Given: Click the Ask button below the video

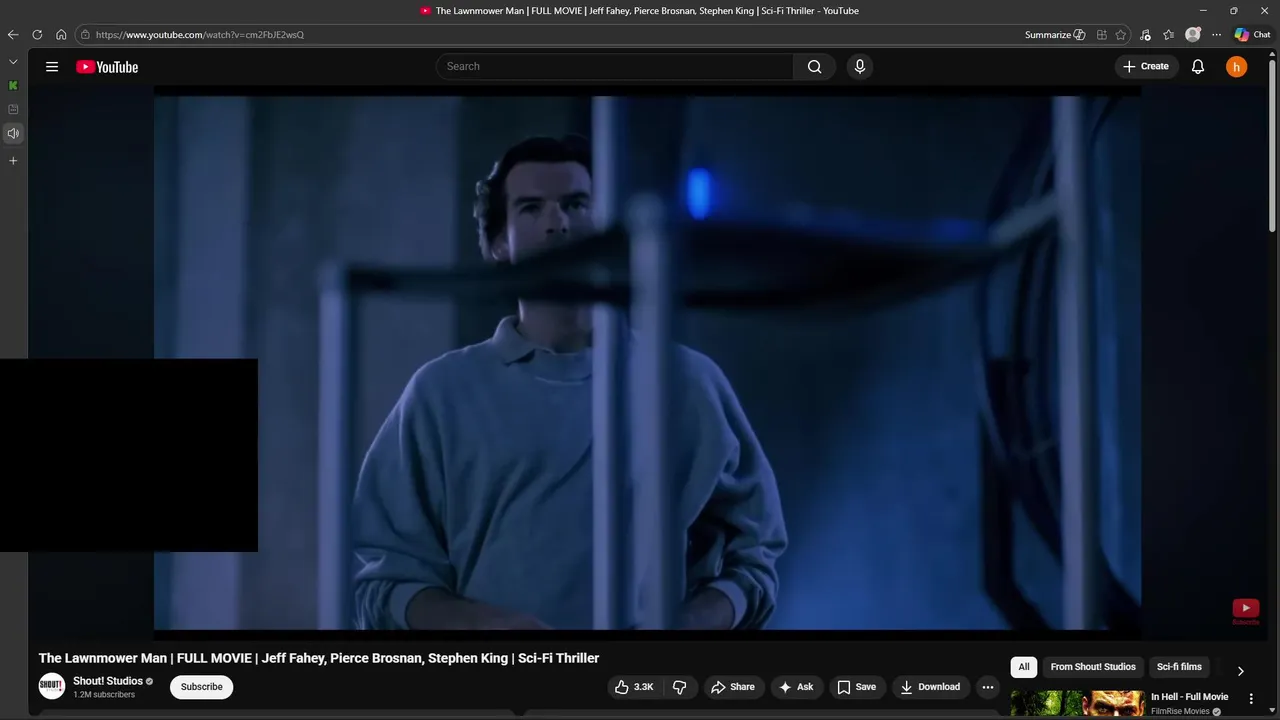Looking at the screenshot, I should [x=796, y=687].
